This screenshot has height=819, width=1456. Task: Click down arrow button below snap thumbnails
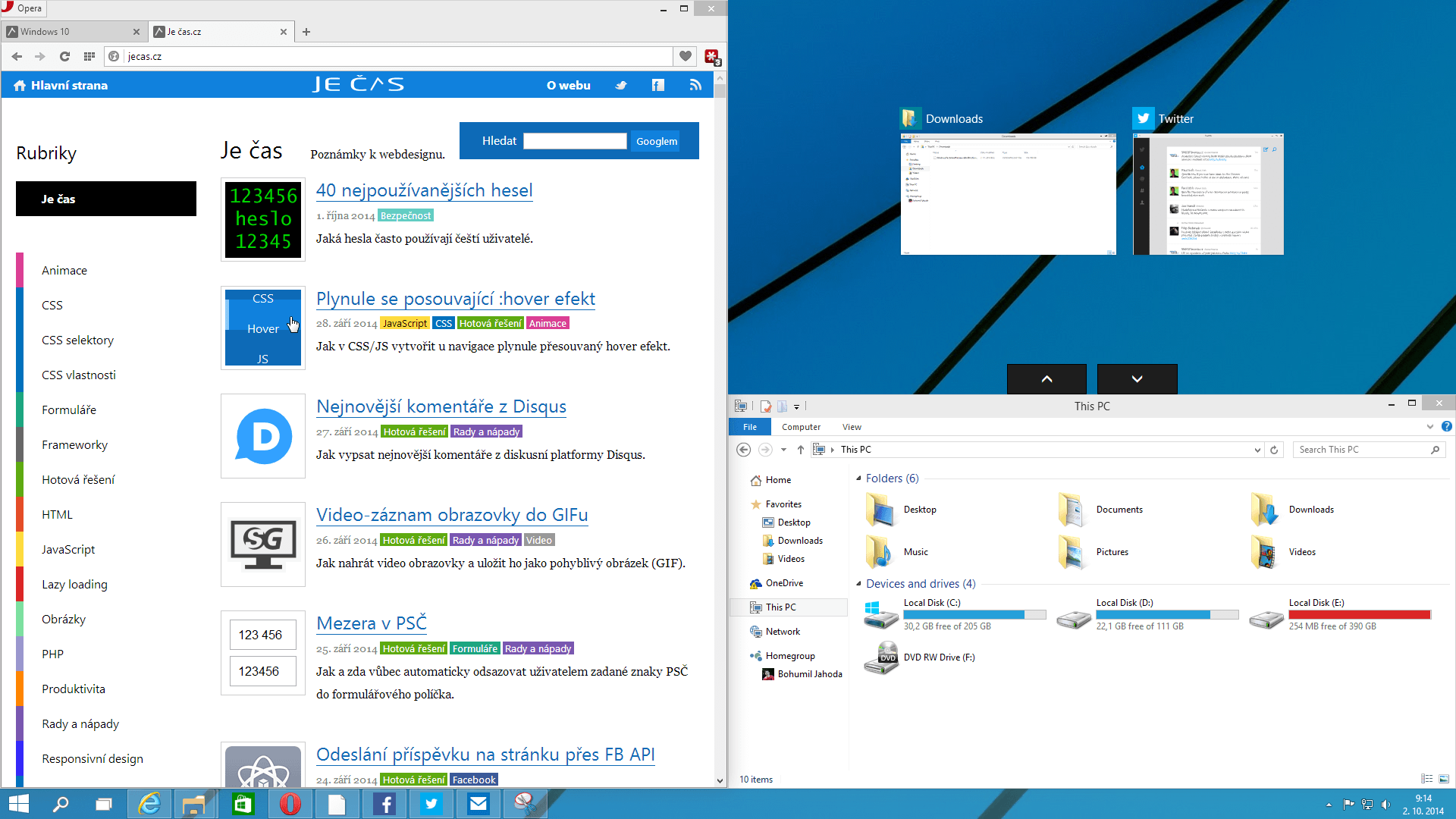[x=1137, y=379]
